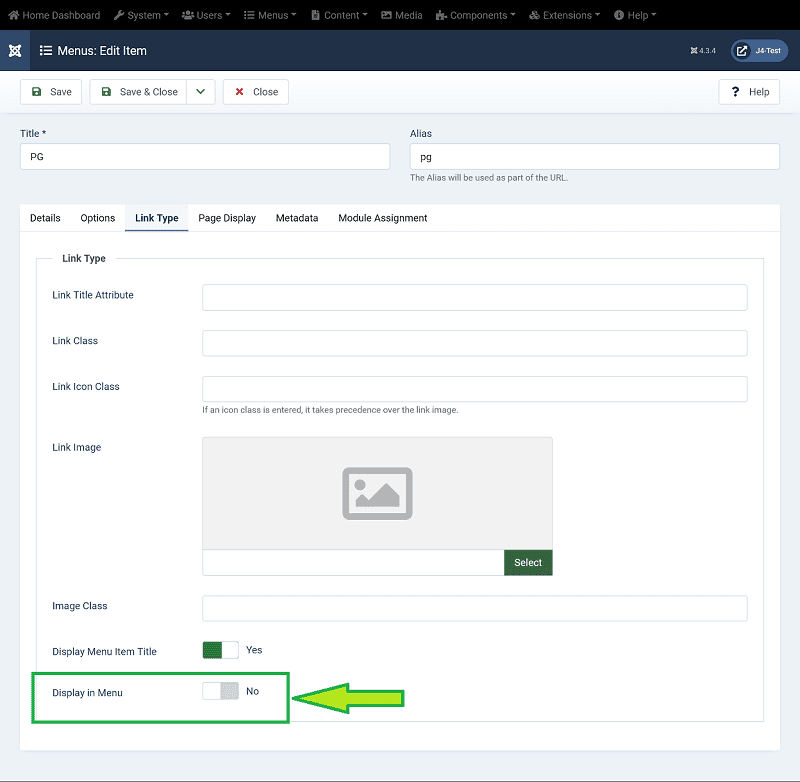Switch to the Page Display tab

(x=227, y=218)
